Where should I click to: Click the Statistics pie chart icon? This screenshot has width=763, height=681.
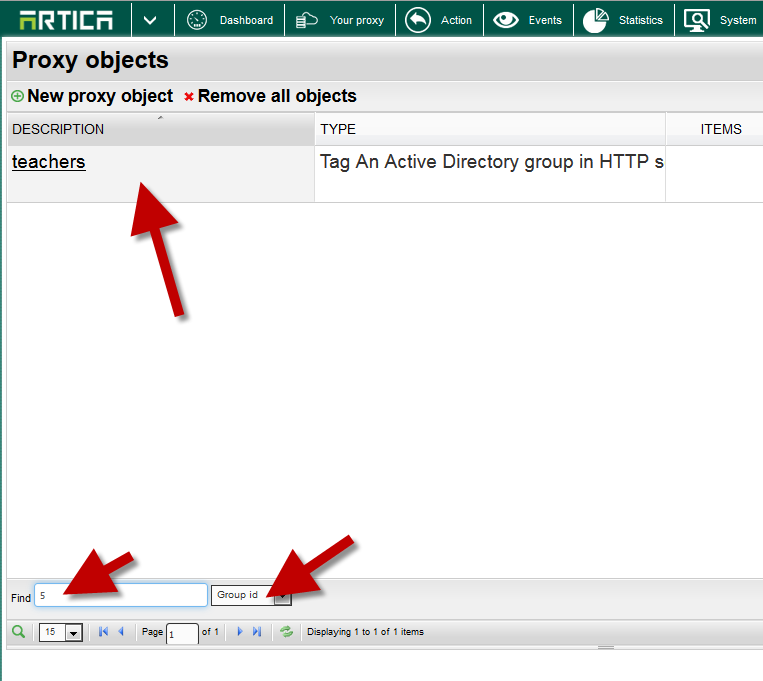point(596,20)
